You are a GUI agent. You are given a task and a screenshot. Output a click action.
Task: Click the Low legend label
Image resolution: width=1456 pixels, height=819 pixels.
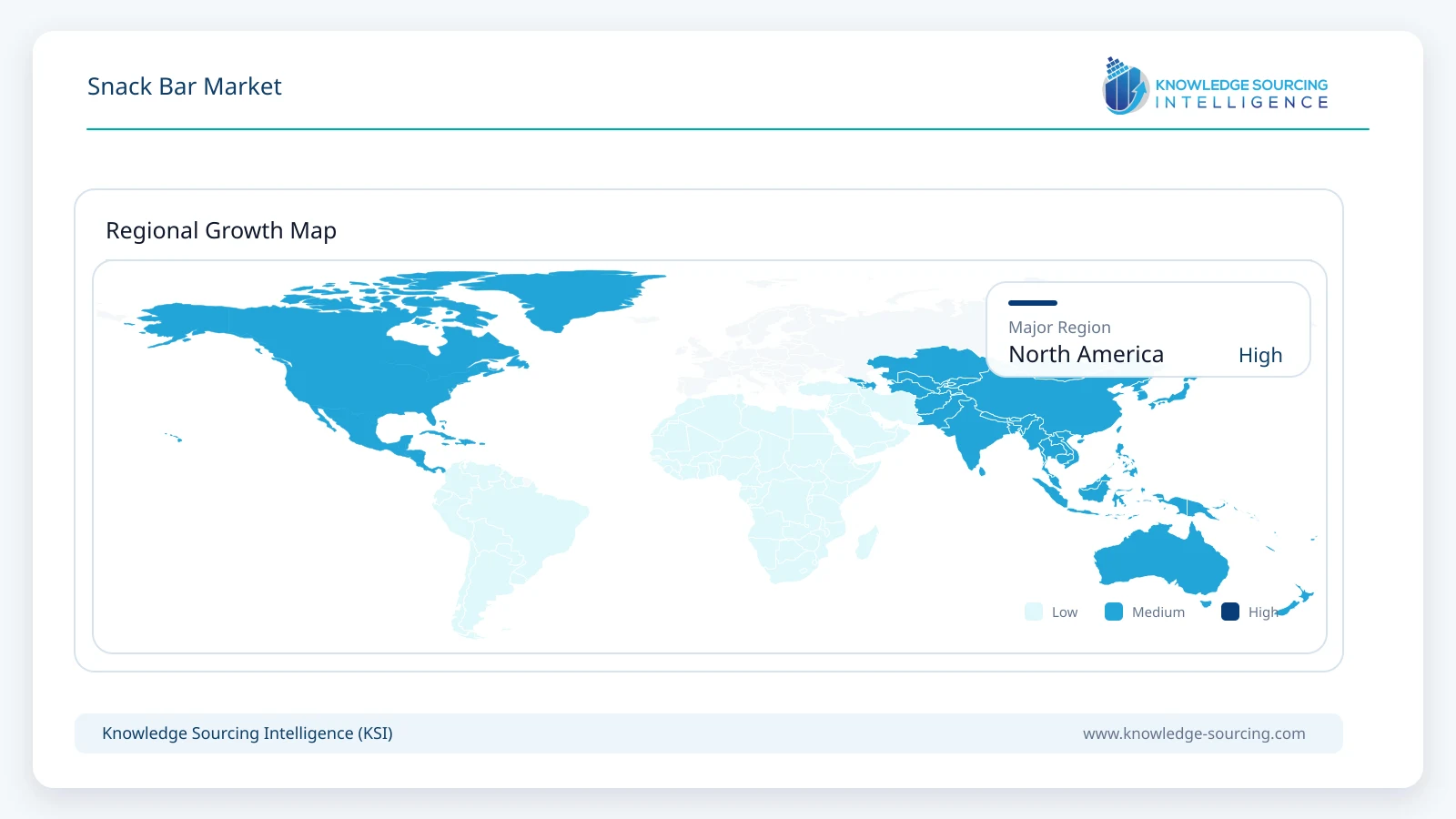(1065, 612)
